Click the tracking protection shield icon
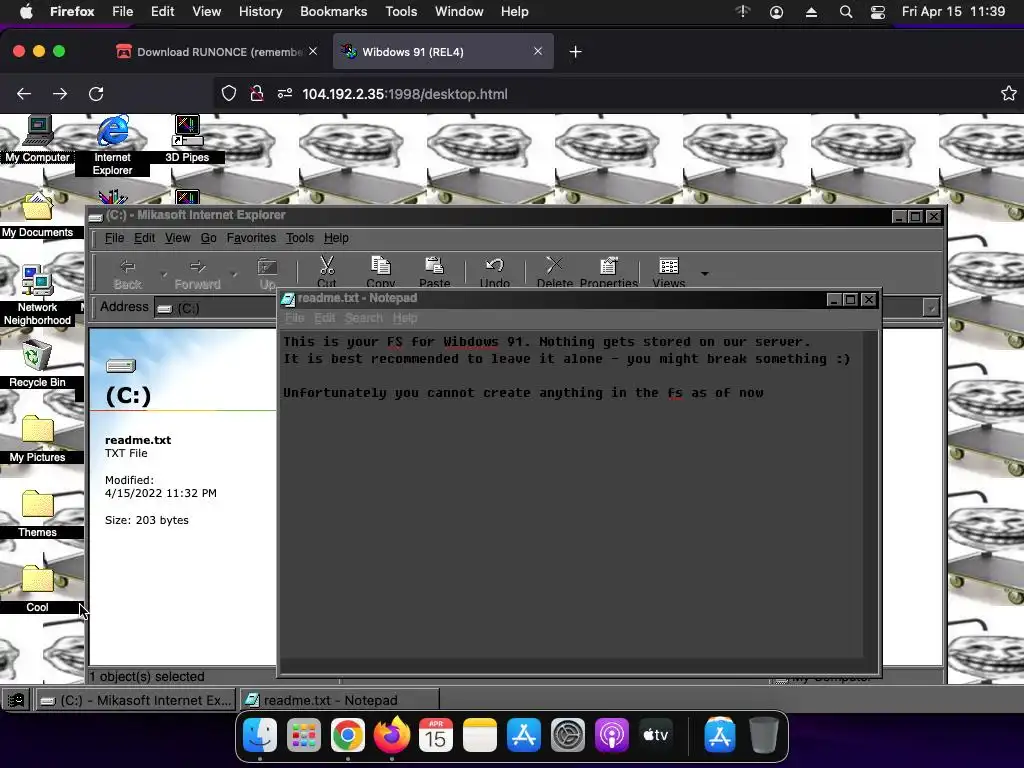The width and height of the screenshot is (1024, 768). pos(229,94)
